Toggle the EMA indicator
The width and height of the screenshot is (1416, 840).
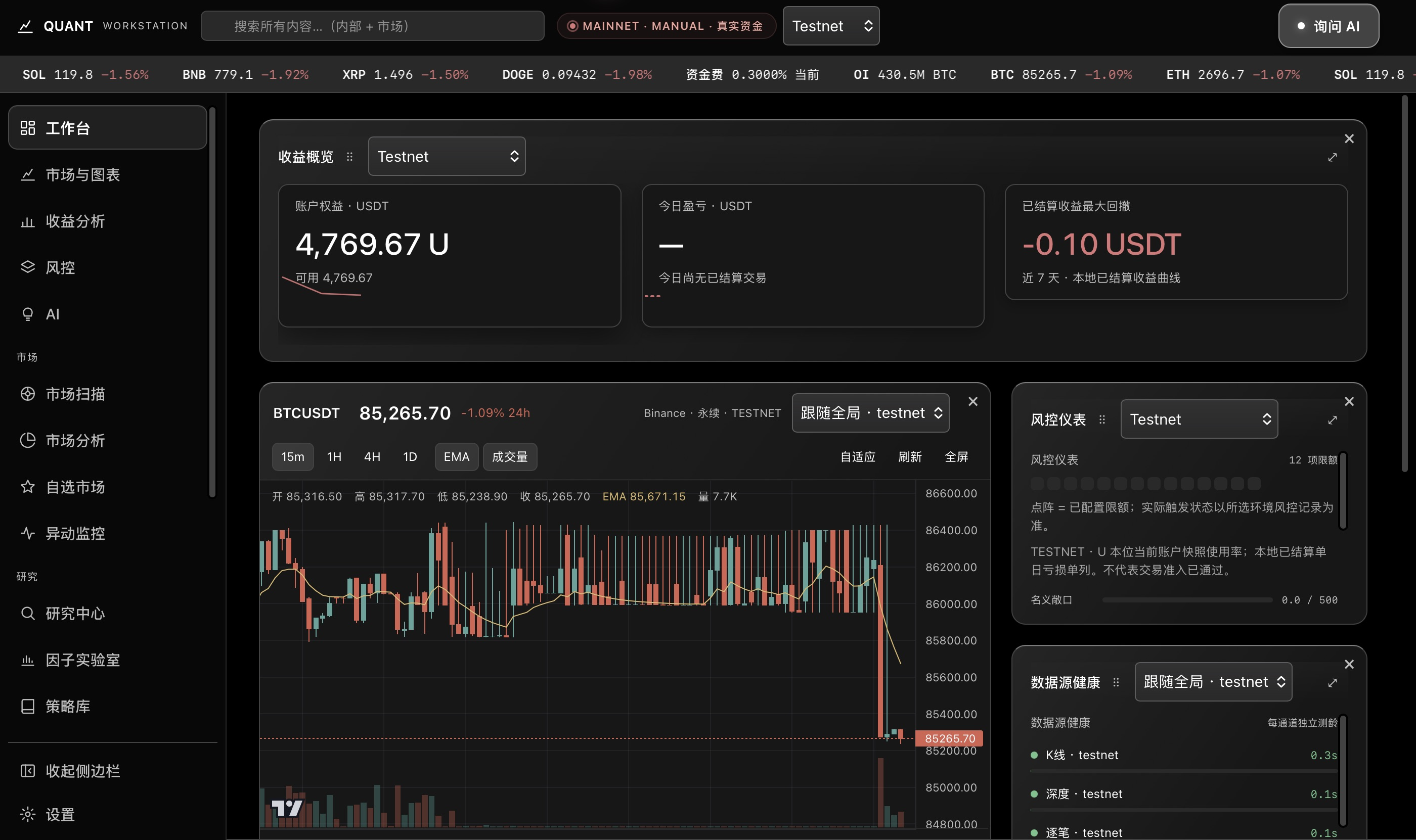(457, 457)
